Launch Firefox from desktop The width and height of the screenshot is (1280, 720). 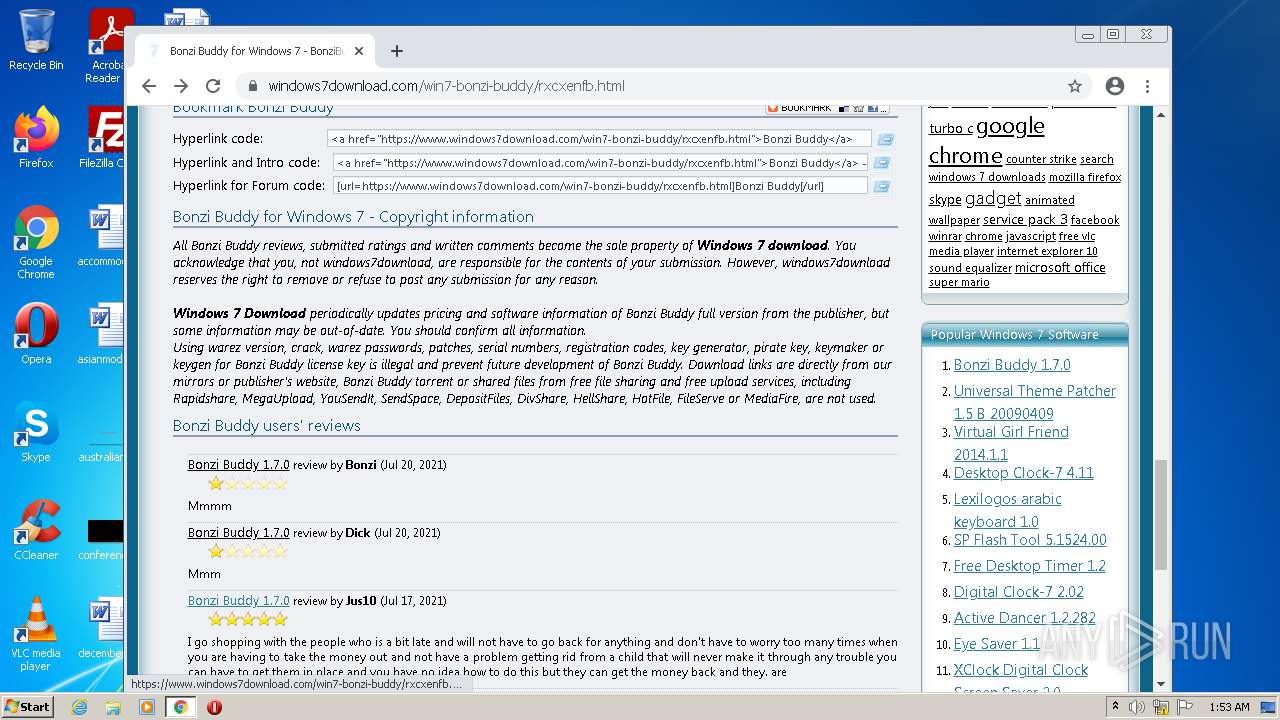36,138
